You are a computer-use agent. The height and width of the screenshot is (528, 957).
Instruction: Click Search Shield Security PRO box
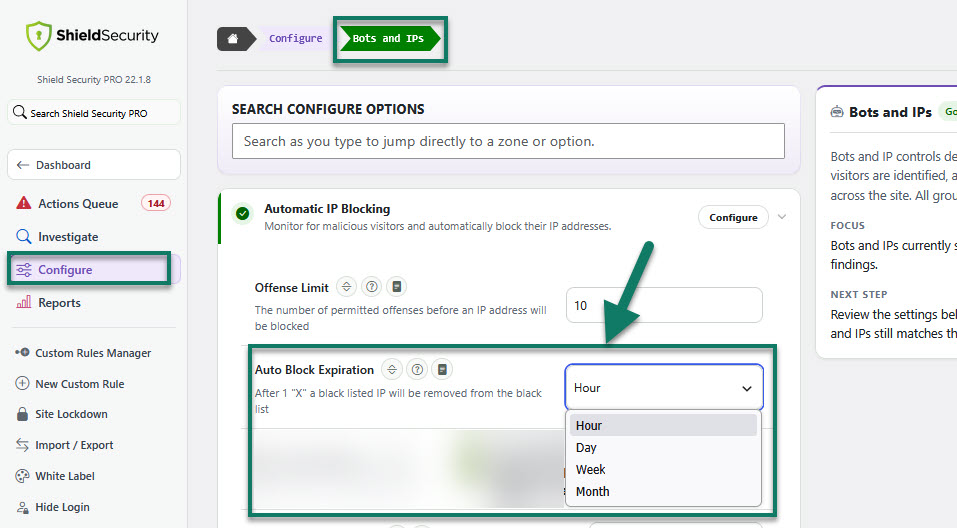(x=94, y=113)
